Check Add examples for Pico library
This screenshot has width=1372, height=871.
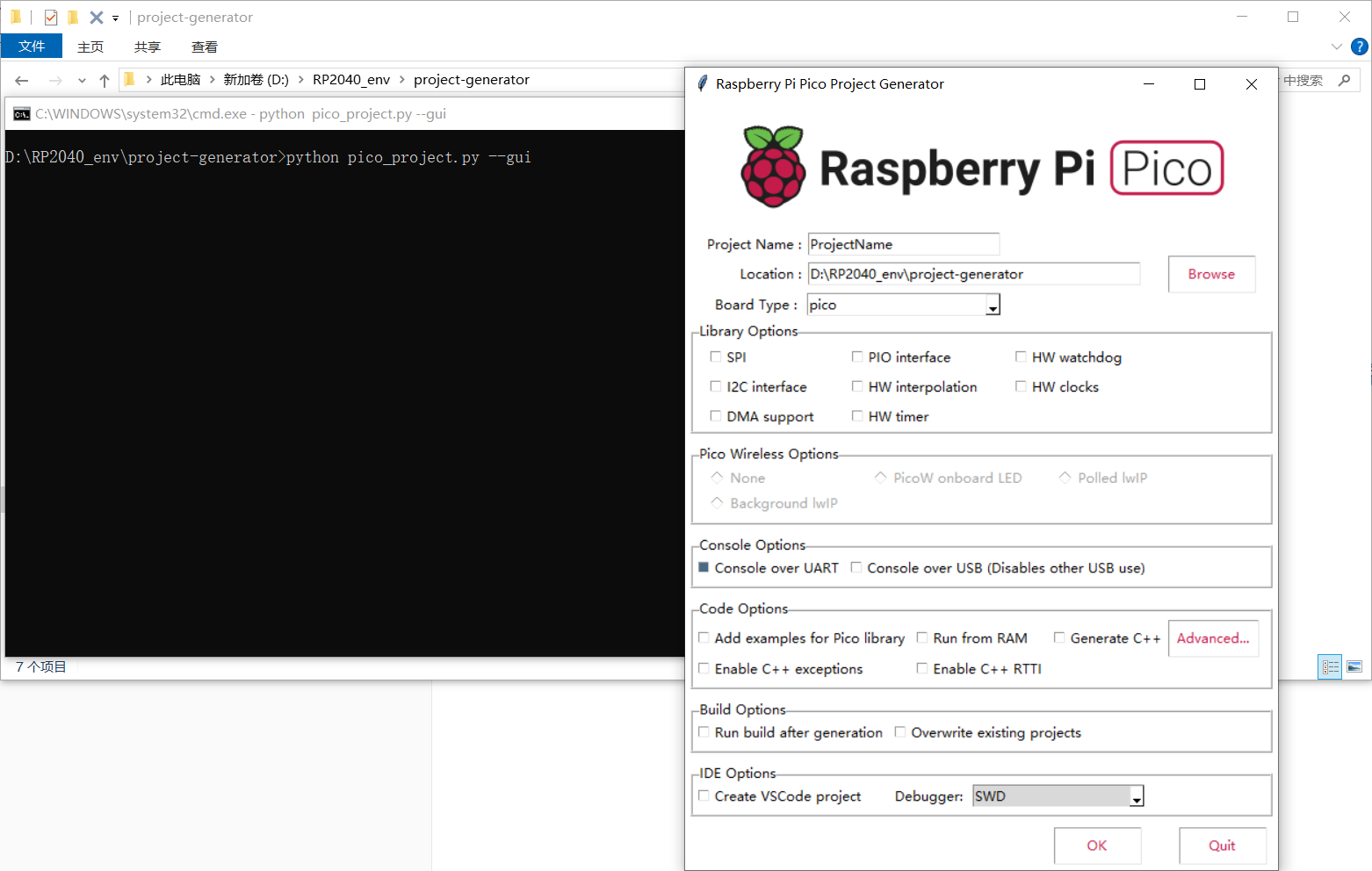704,637
